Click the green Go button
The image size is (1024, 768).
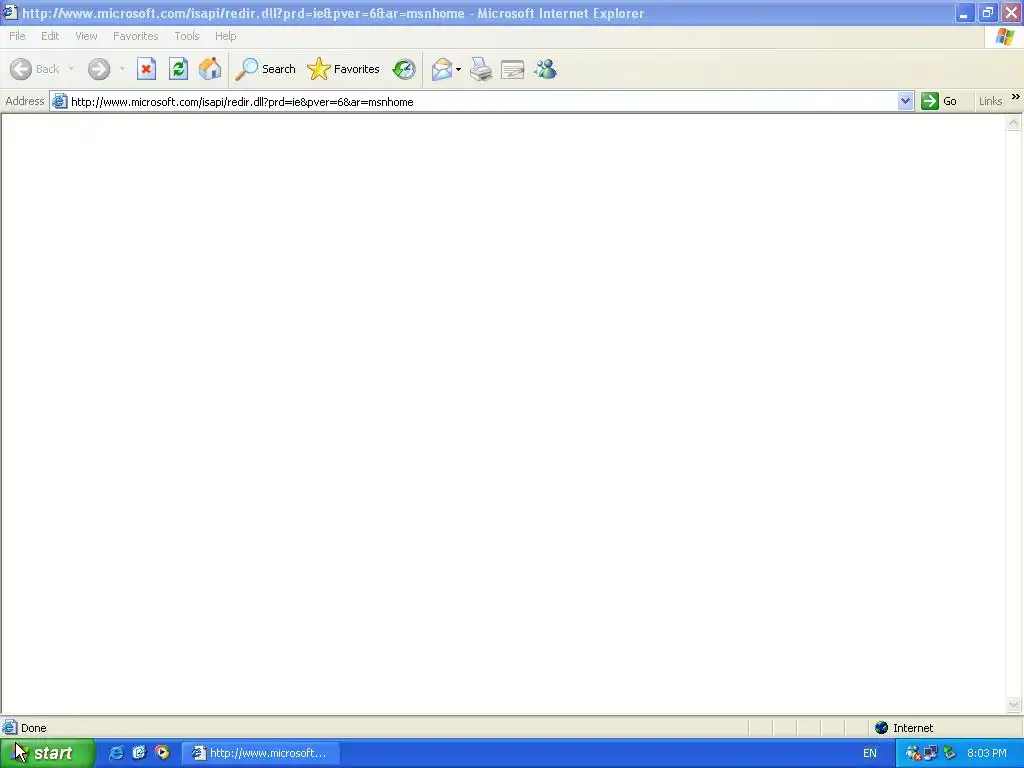pos(939,101)
